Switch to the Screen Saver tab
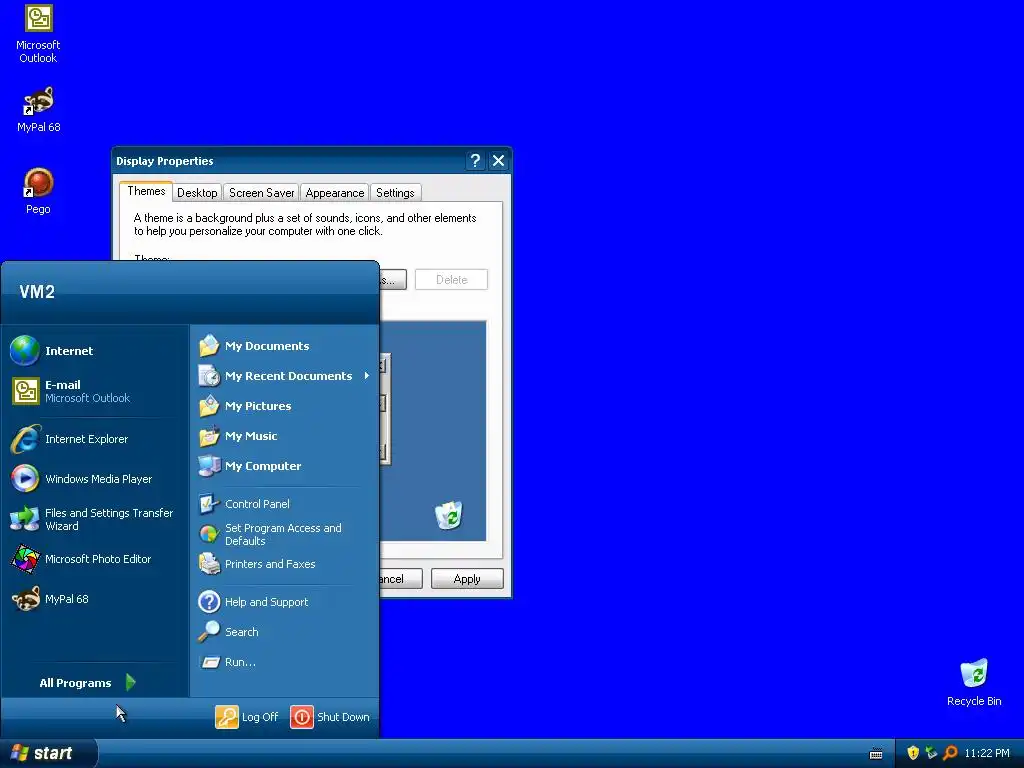 [261, 193]
